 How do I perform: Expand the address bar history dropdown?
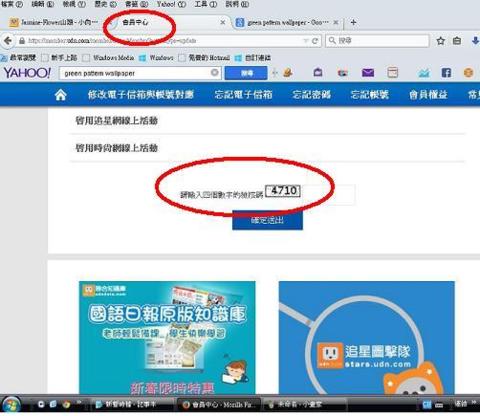pos(305,41)
